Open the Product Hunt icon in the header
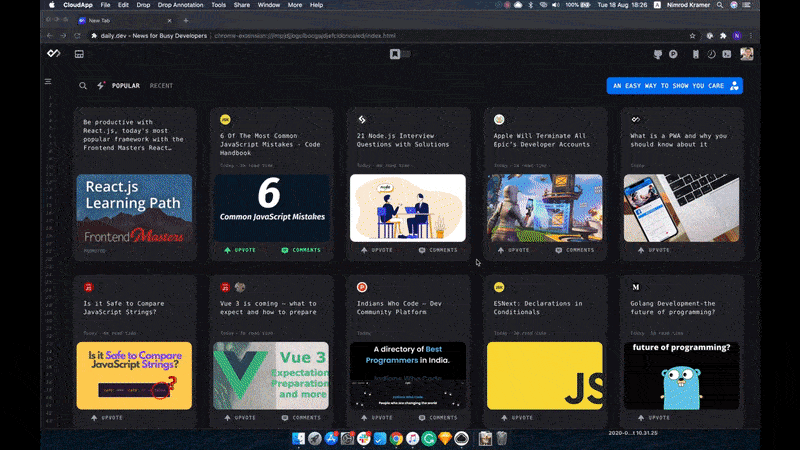800x450 pixels. click(673, 54)
